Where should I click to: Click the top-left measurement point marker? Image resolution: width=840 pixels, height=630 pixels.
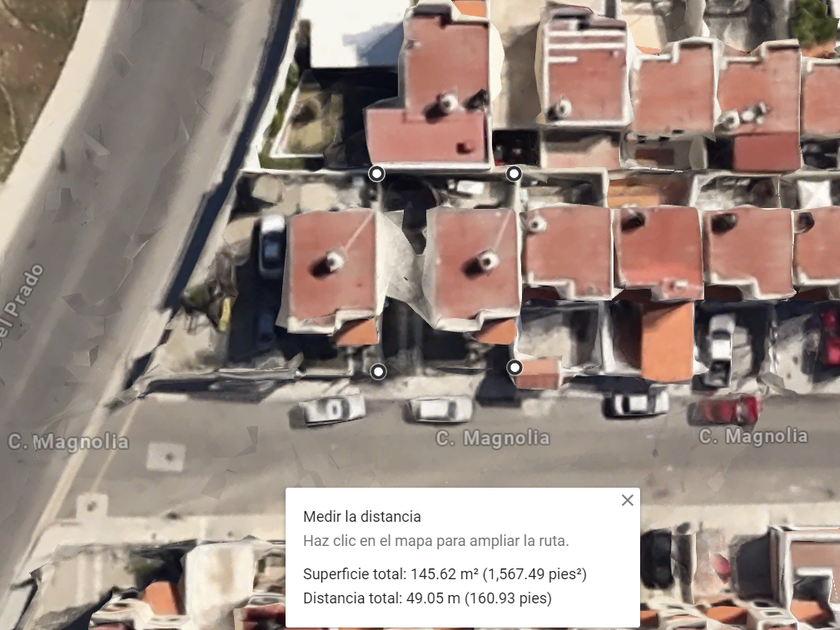point(377,174)
